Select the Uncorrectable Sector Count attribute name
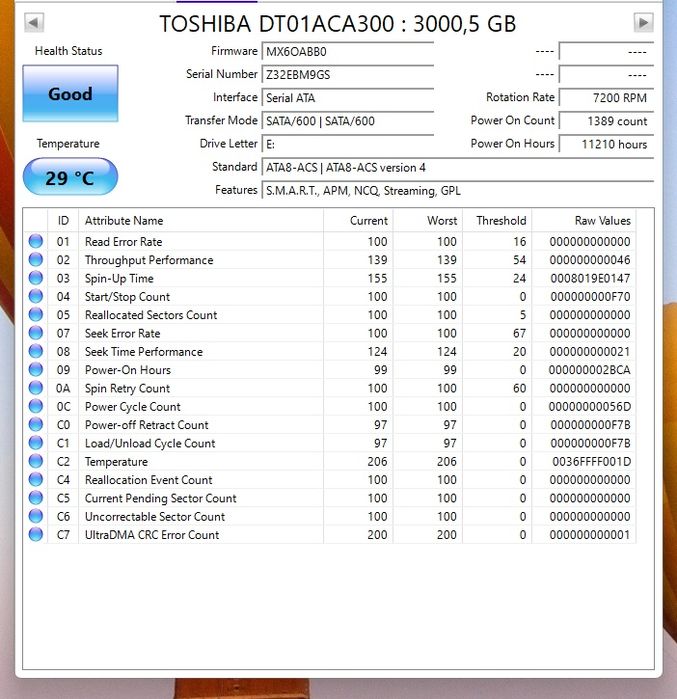This screenshot has height=699, width=677. click(155, 517)
